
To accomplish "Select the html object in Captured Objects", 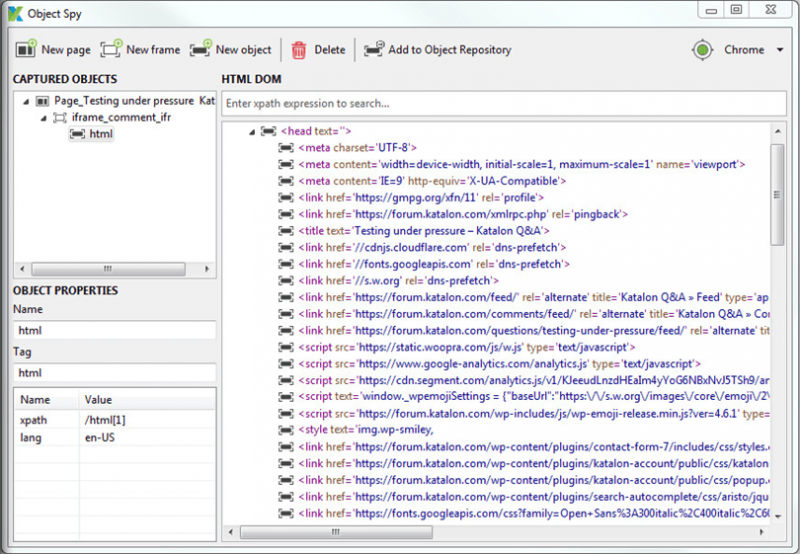I will [x=101, y=133].
